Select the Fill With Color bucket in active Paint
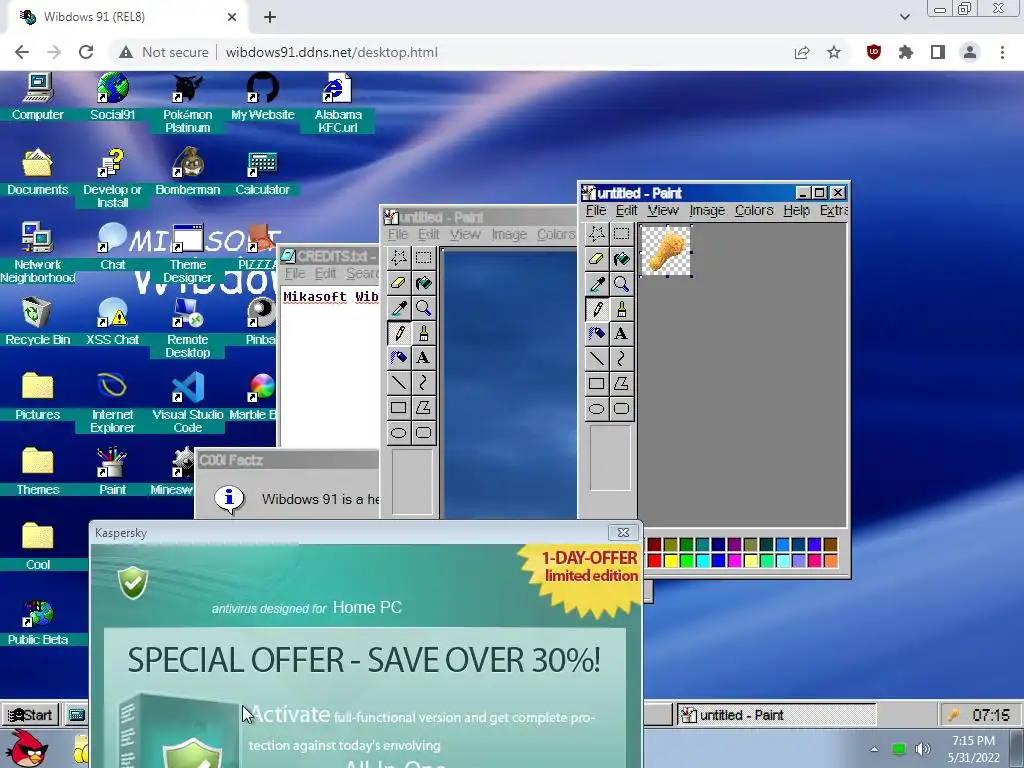Image resolution: width=1024 pixels, height=768 pixels. click(621, 259)
